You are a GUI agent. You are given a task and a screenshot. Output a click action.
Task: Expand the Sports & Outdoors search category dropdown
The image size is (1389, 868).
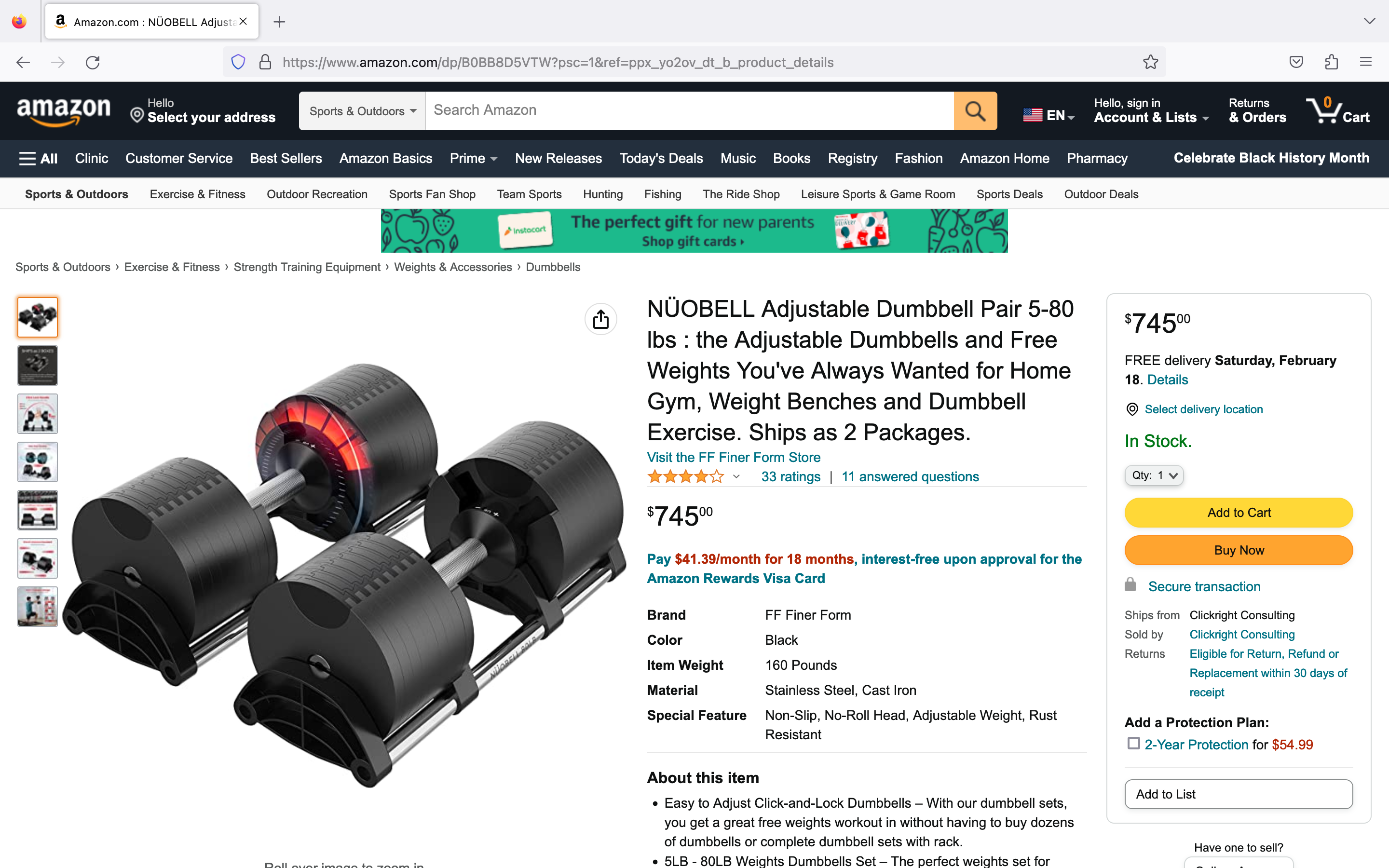(x=362, y=111)
